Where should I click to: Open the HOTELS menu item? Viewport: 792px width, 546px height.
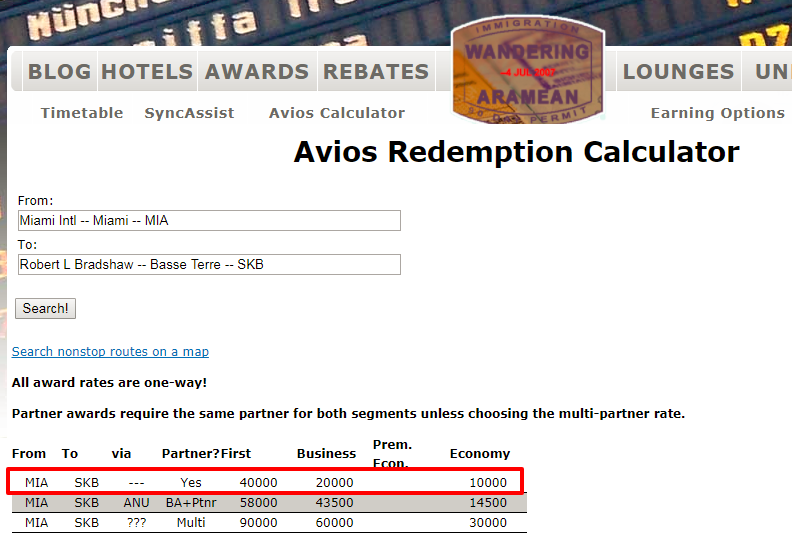pos(147,71)
